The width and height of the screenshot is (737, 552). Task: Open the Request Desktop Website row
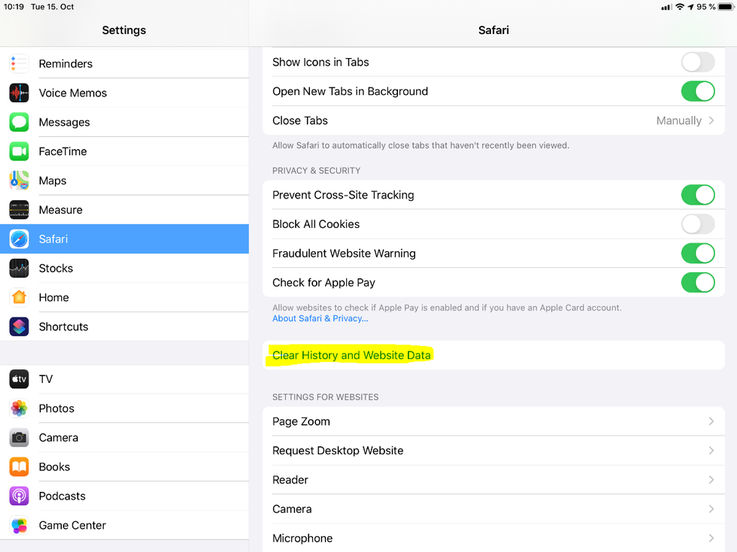pos(494,450)
